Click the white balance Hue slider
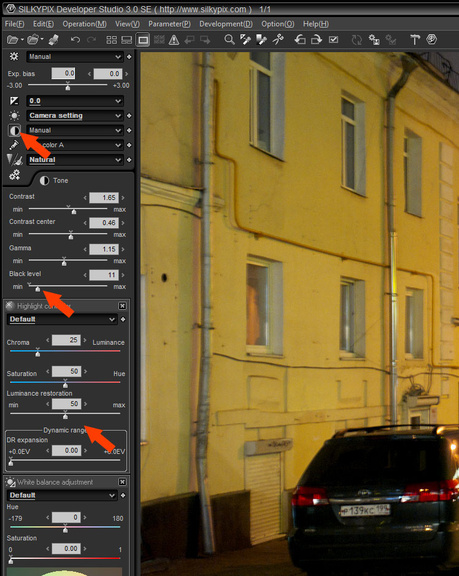This screenshot has height=576, width=459. click(x=65, y=528)
